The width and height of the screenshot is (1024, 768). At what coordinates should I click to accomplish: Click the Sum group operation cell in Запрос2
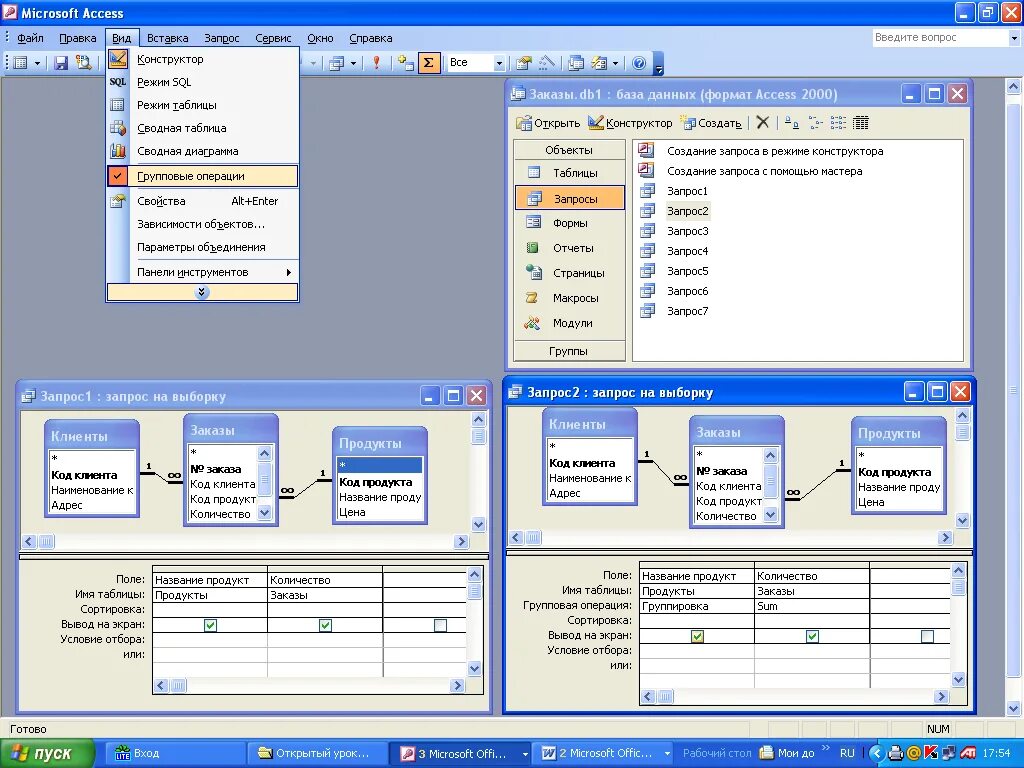pos(812,606)
